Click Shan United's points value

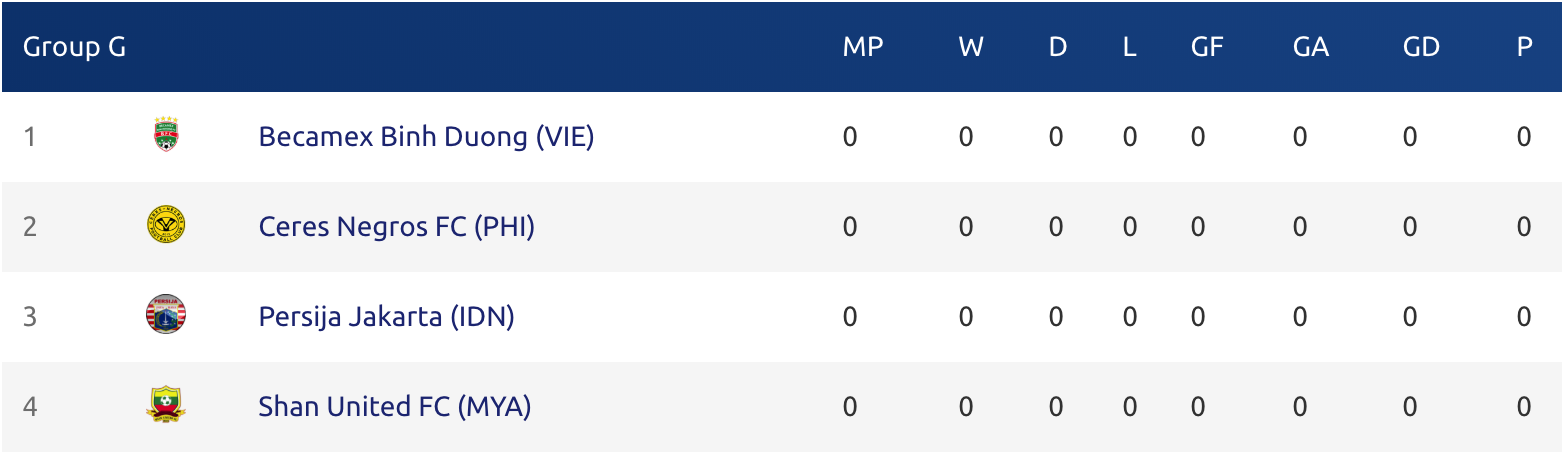point(1524,407)
